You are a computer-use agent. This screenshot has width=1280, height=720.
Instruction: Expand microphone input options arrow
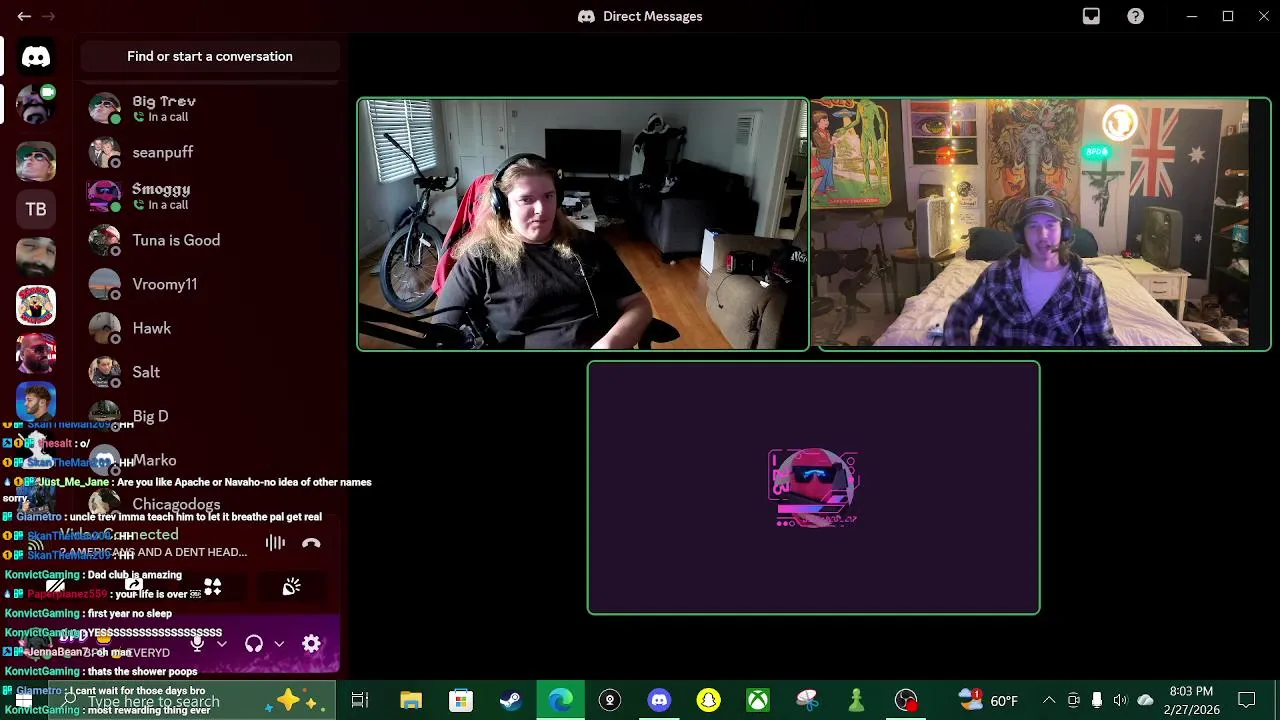point(222,644)
